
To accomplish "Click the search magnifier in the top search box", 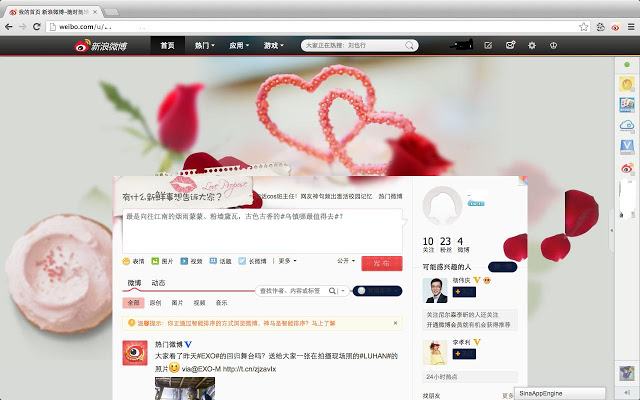I will tap(409, 45).
